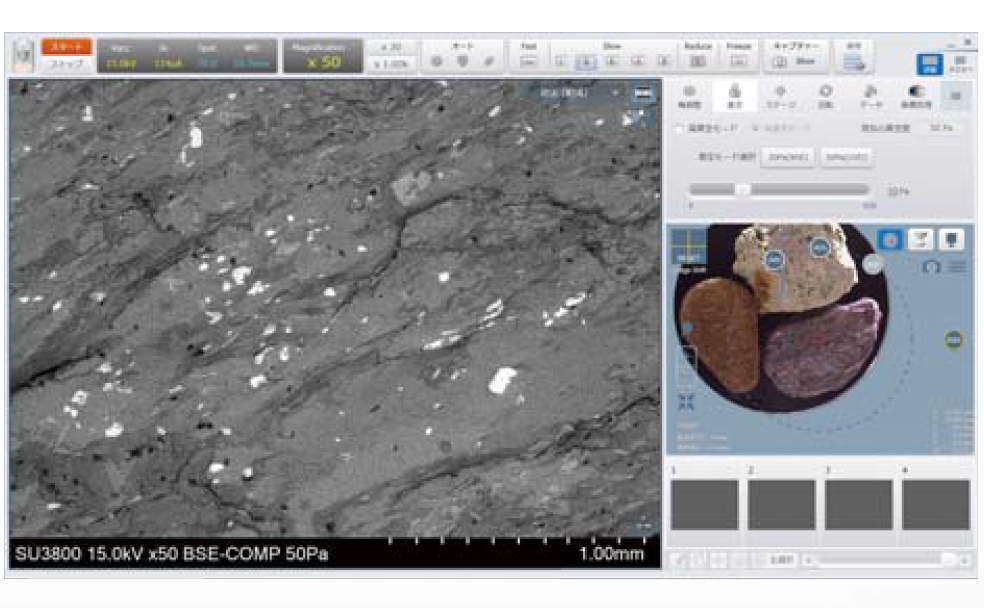Click the orange Start button
The image size is (984, 608).
pyautogui.click(x=67, y=46)
